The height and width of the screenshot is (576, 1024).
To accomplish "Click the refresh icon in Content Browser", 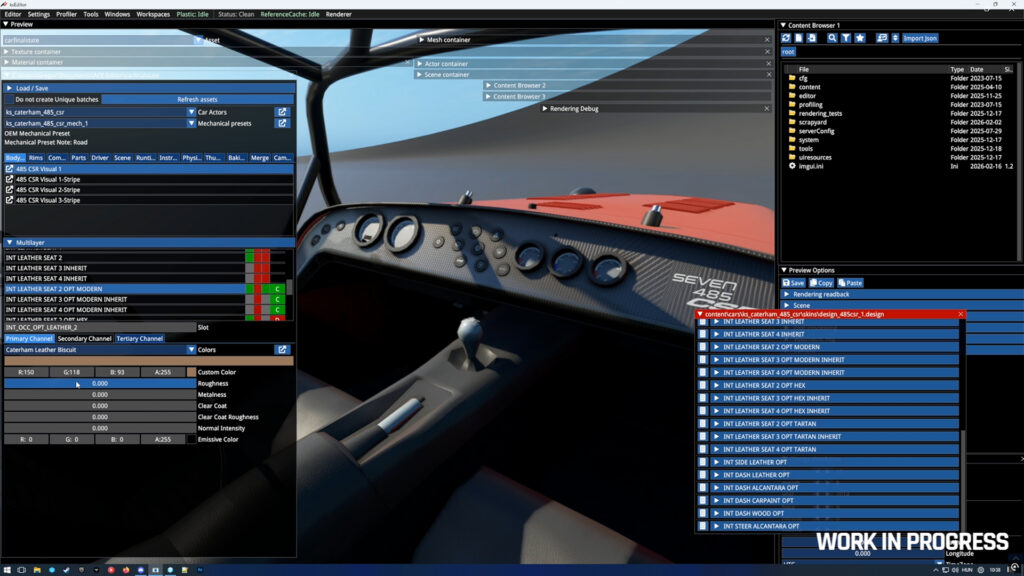I will 785,38.
